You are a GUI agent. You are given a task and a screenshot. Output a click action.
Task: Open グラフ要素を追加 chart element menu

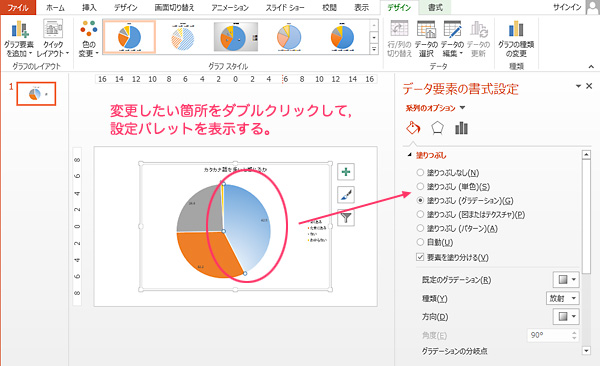[x=19, y=38]
